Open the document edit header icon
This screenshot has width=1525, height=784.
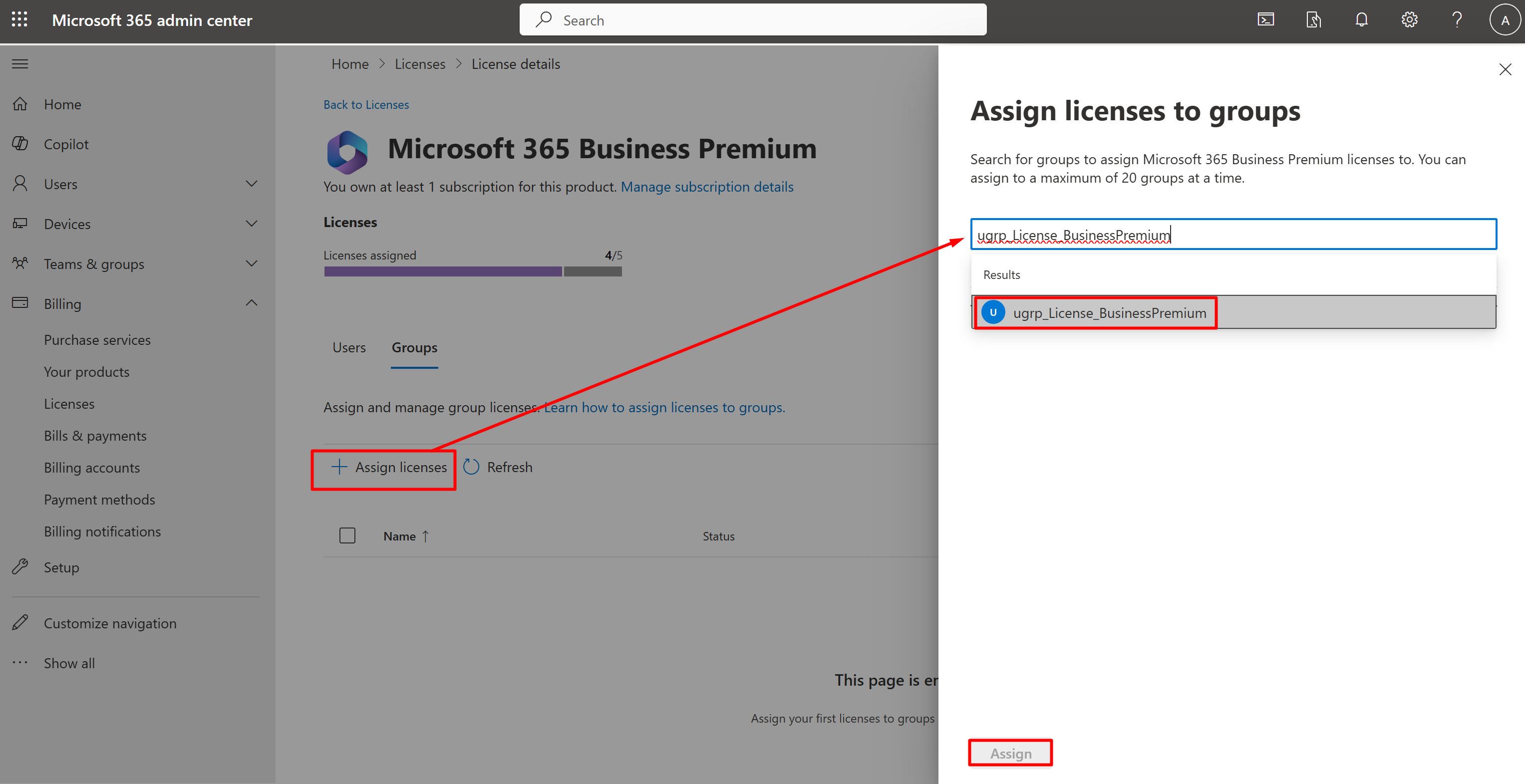click(1314, 20)
